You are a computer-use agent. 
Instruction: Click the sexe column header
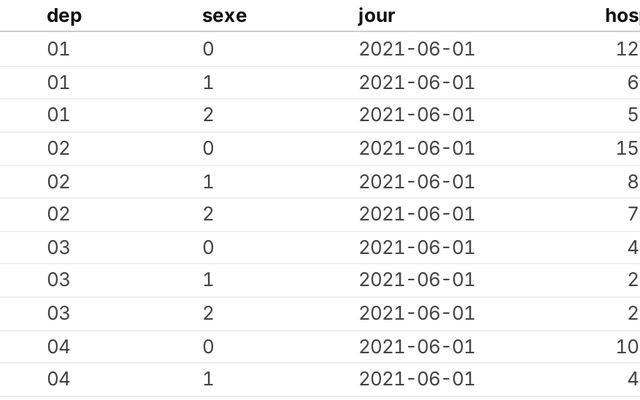coord(224,15)
